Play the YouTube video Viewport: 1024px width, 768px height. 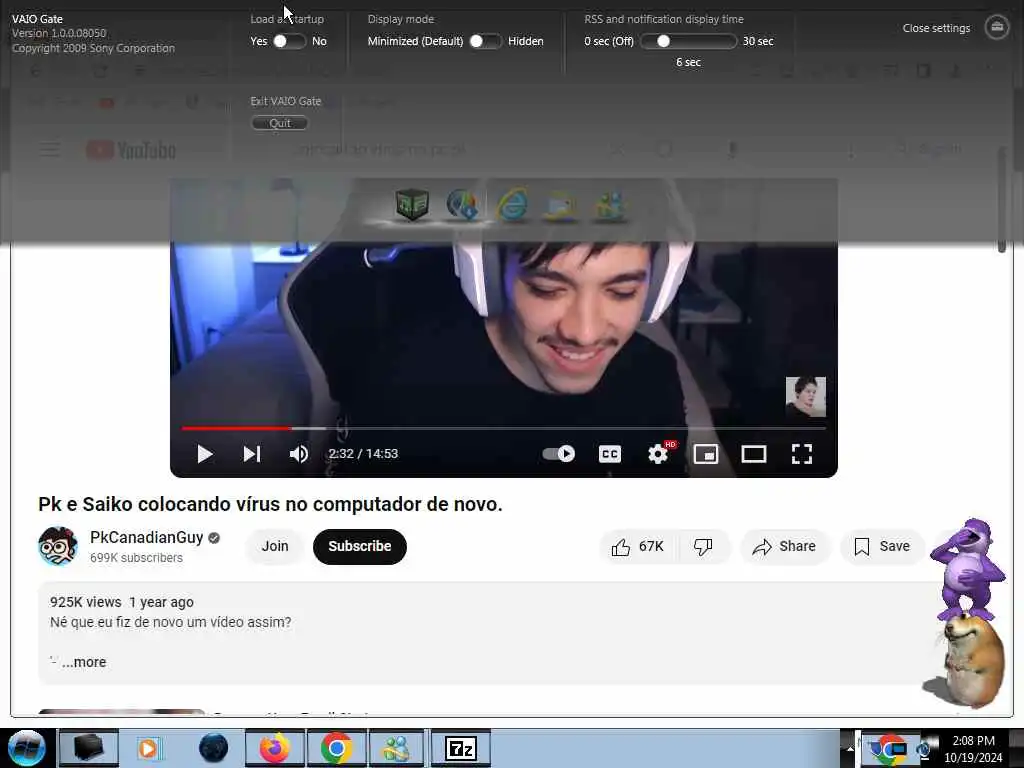click(204, 454)
